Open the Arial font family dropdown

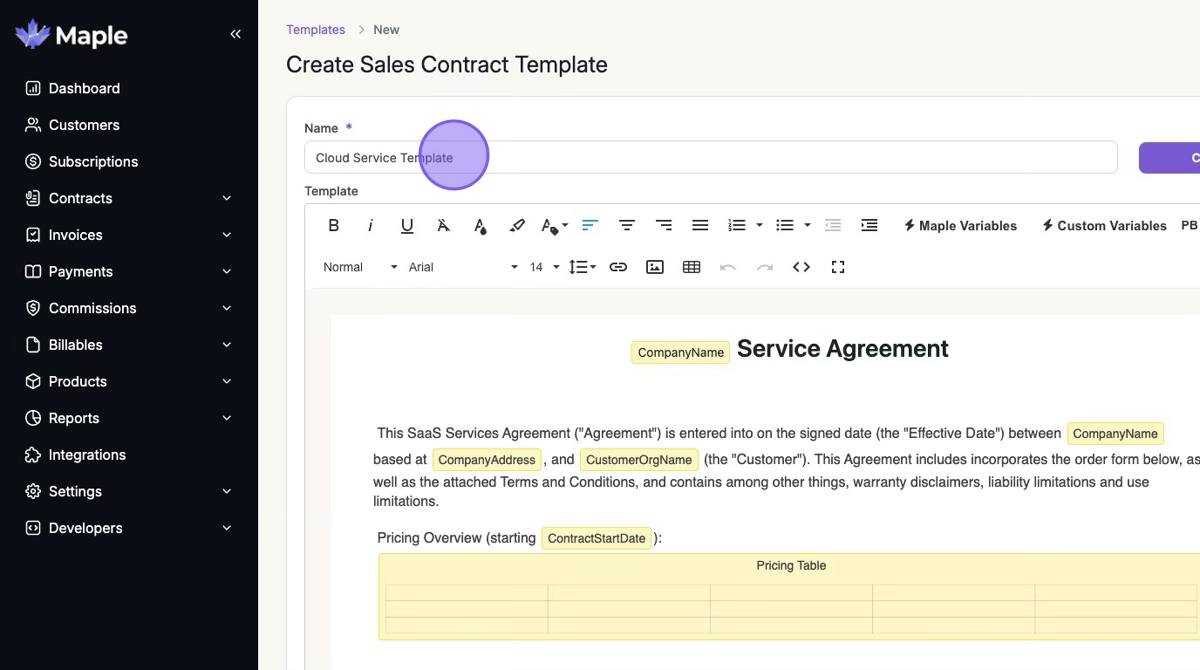(x=463, y=267)
